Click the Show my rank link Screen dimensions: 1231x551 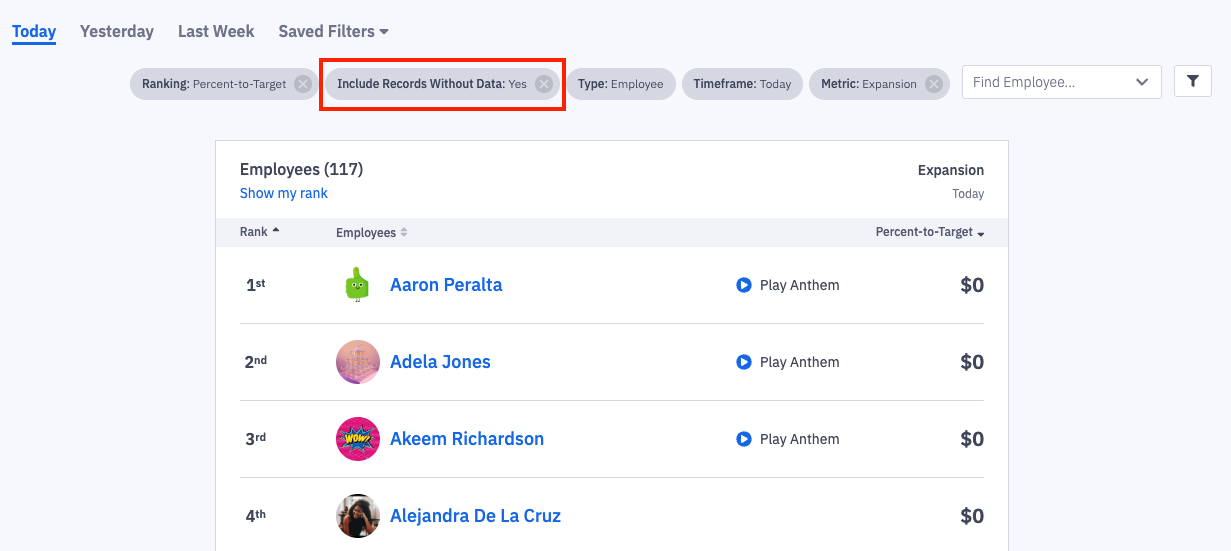click(284, 193)
